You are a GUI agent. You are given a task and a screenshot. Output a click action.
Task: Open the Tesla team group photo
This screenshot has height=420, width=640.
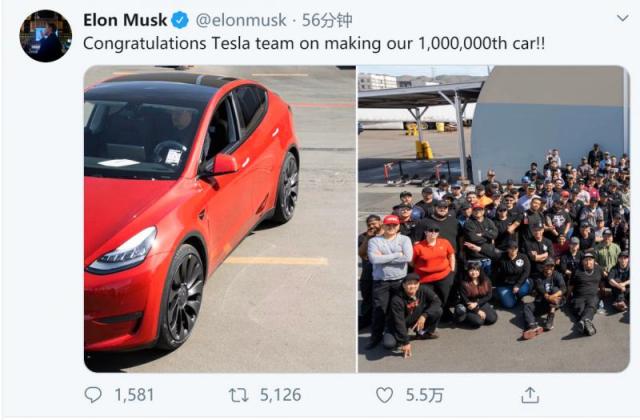(x=494, y=219)
